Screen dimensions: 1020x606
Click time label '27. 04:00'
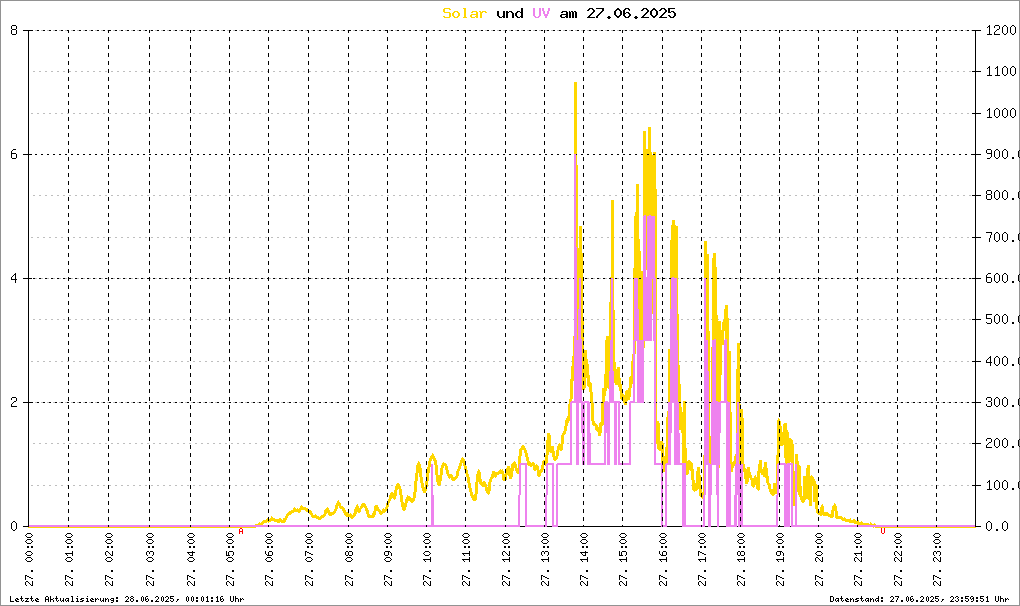pos(191,559)
